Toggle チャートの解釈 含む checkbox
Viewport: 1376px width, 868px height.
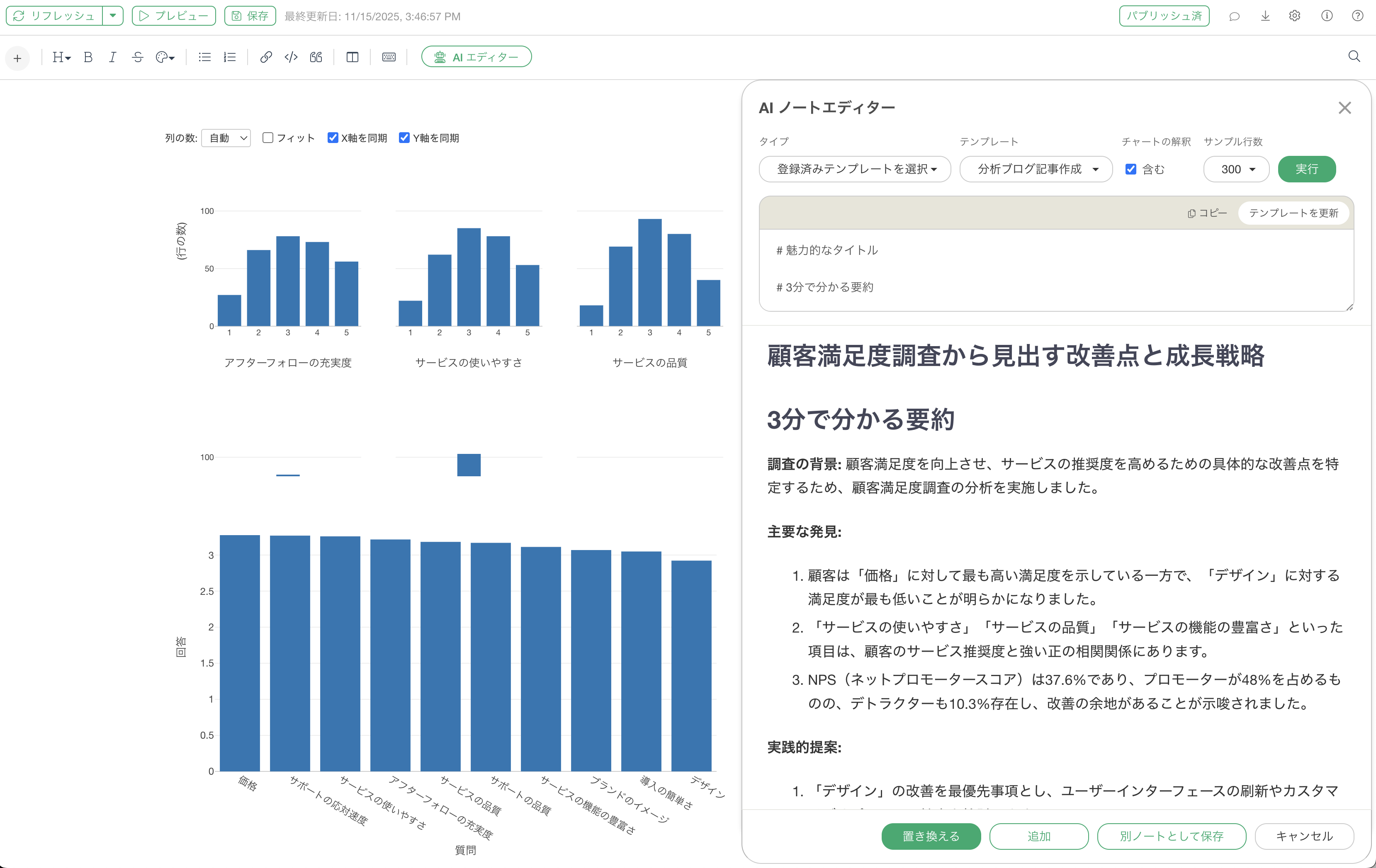pos(1130,169)
